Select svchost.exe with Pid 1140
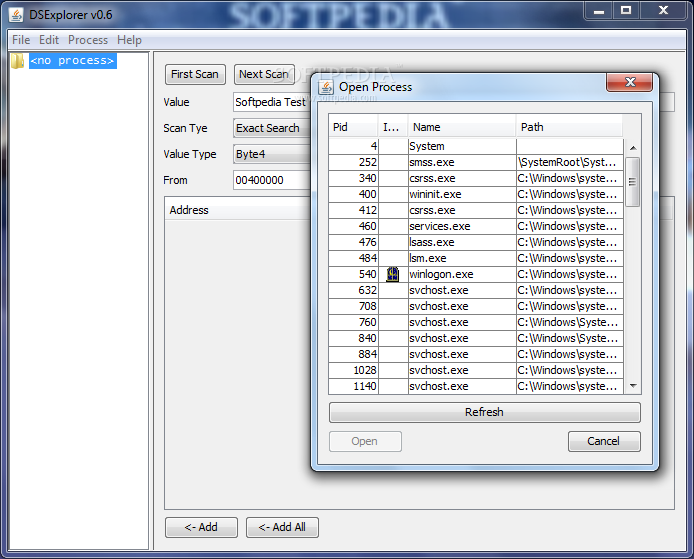 coord(476,386)
